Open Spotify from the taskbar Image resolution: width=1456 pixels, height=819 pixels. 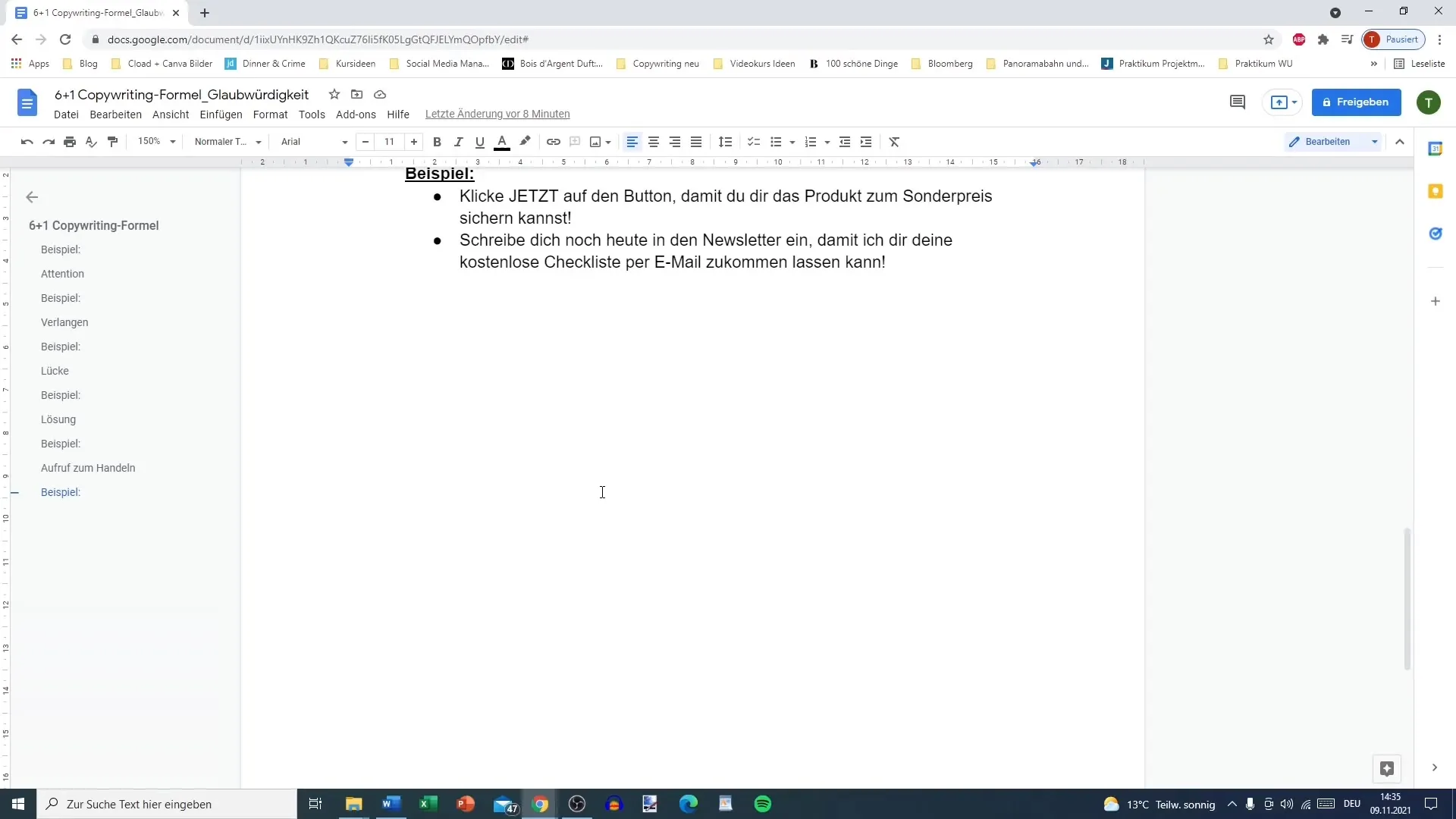tap(763, 804)
